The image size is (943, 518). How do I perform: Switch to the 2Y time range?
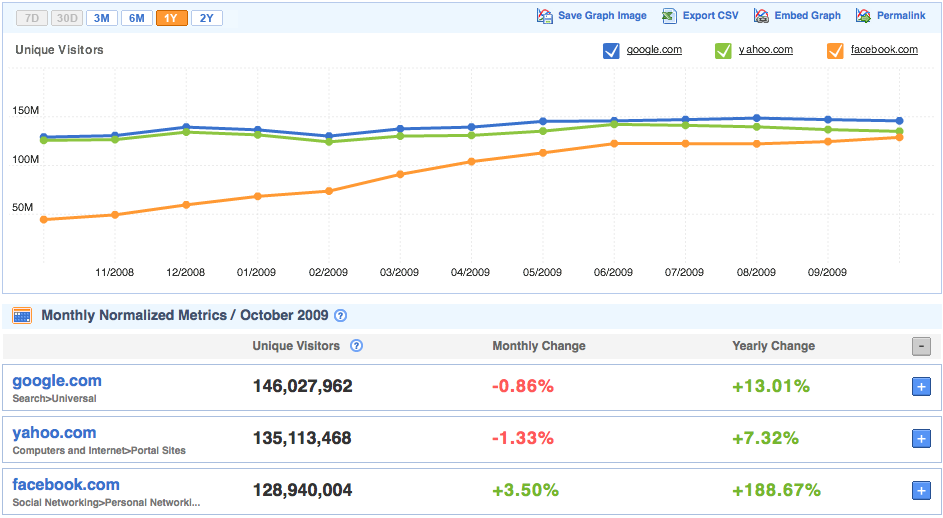pos(207,18)
